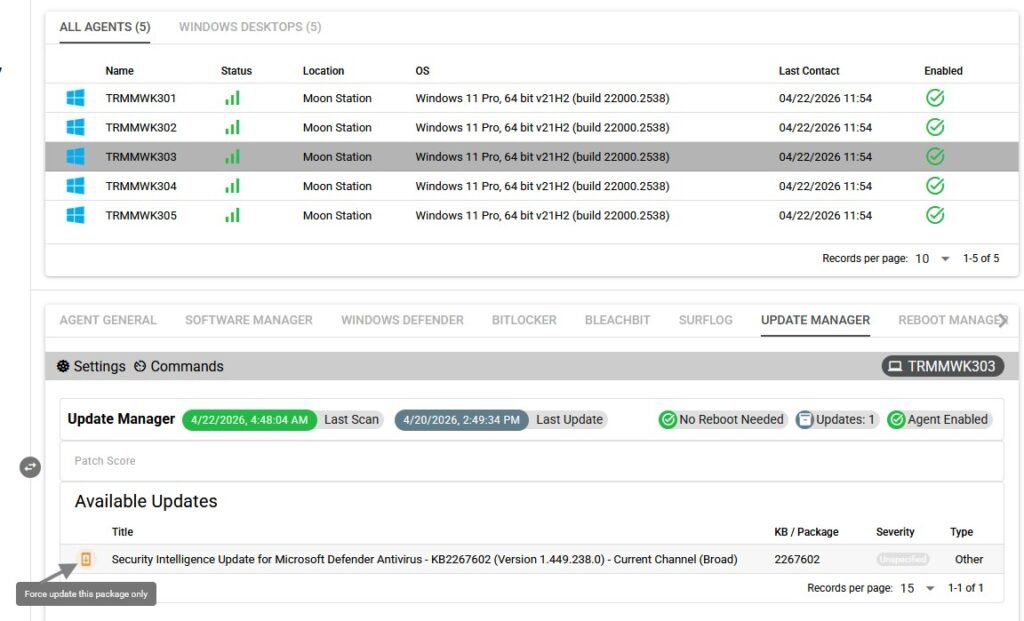Click the update type value Other
The height and width of the screenshot is (621, 1024).
[968, 560]
